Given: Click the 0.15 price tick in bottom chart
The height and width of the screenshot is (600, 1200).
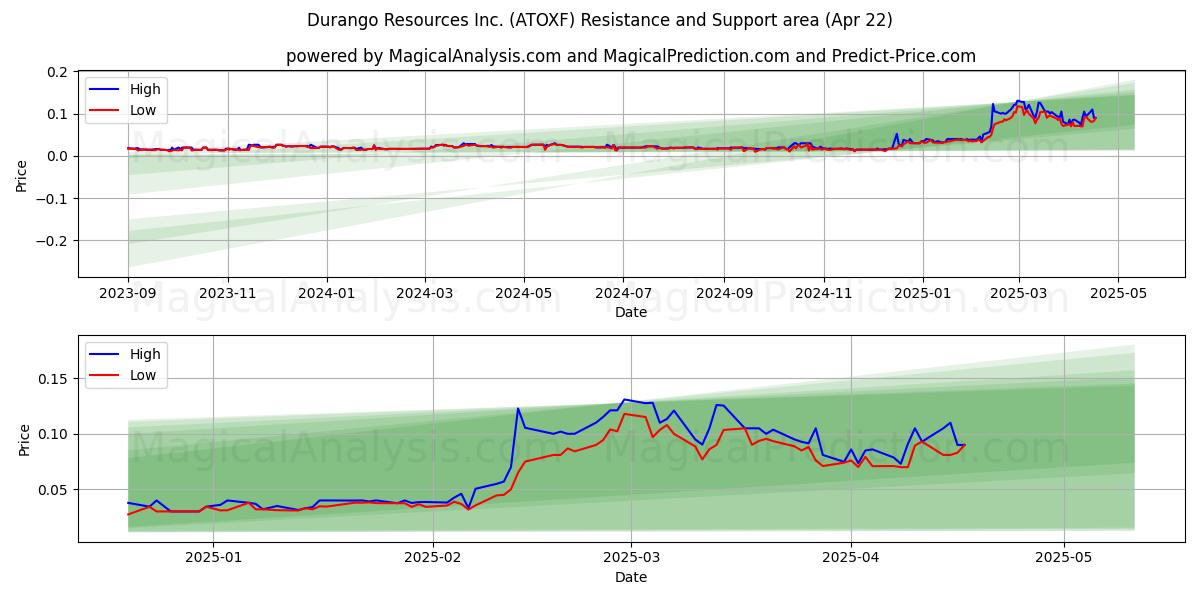Looking at the screenshot, I should coord(54,379).
